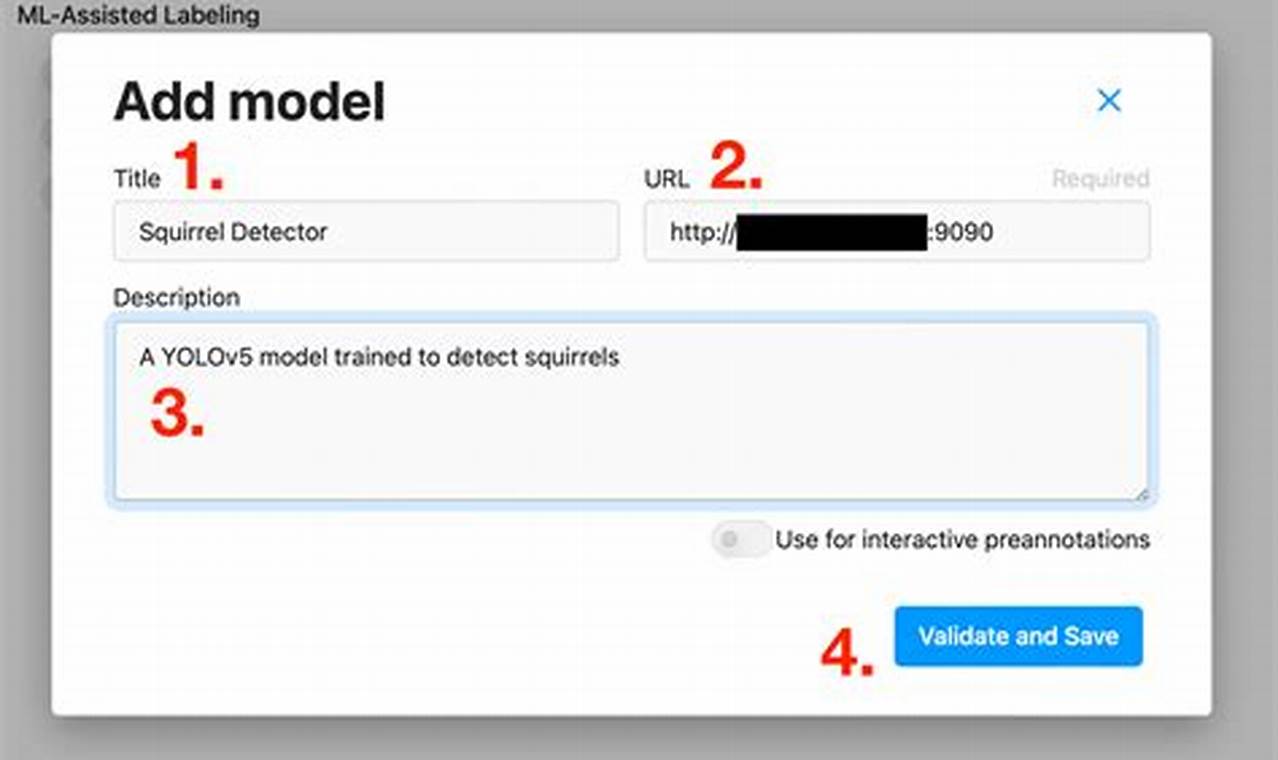Click the interactive preannotations label text

coord(963,539)
